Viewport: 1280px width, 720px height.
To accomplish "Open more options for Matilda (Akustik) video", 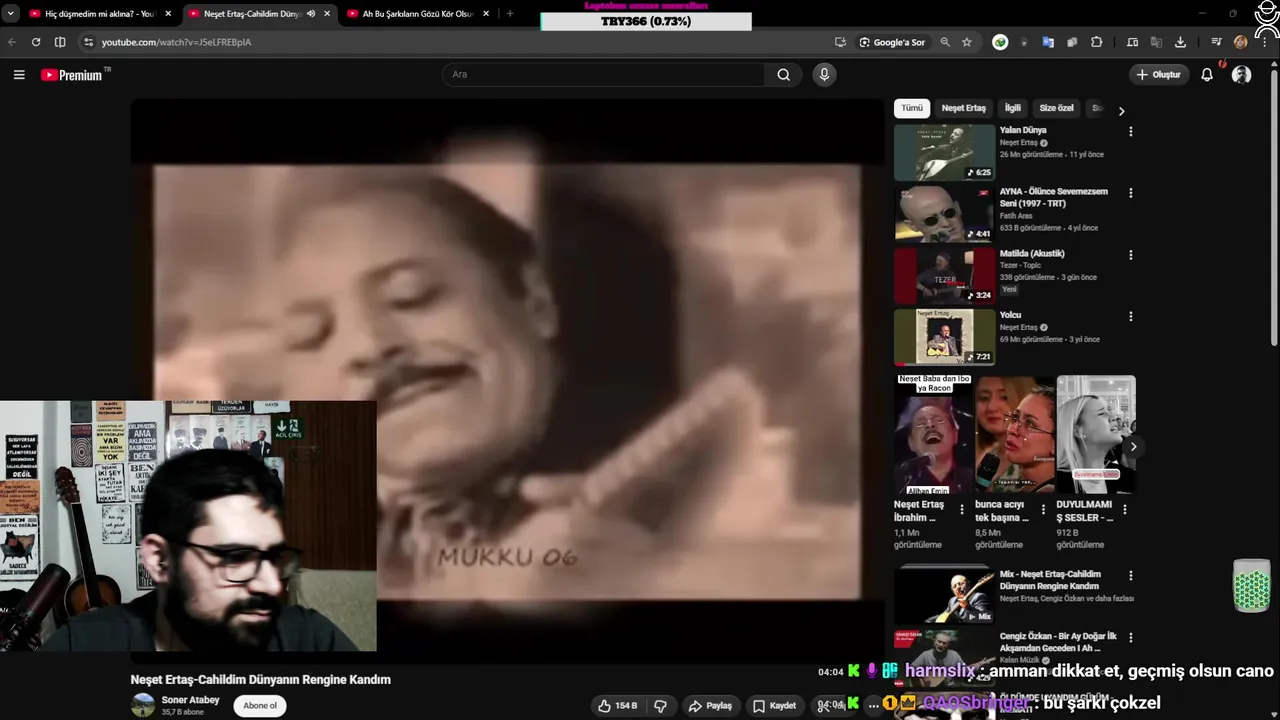I will 1131,255.
